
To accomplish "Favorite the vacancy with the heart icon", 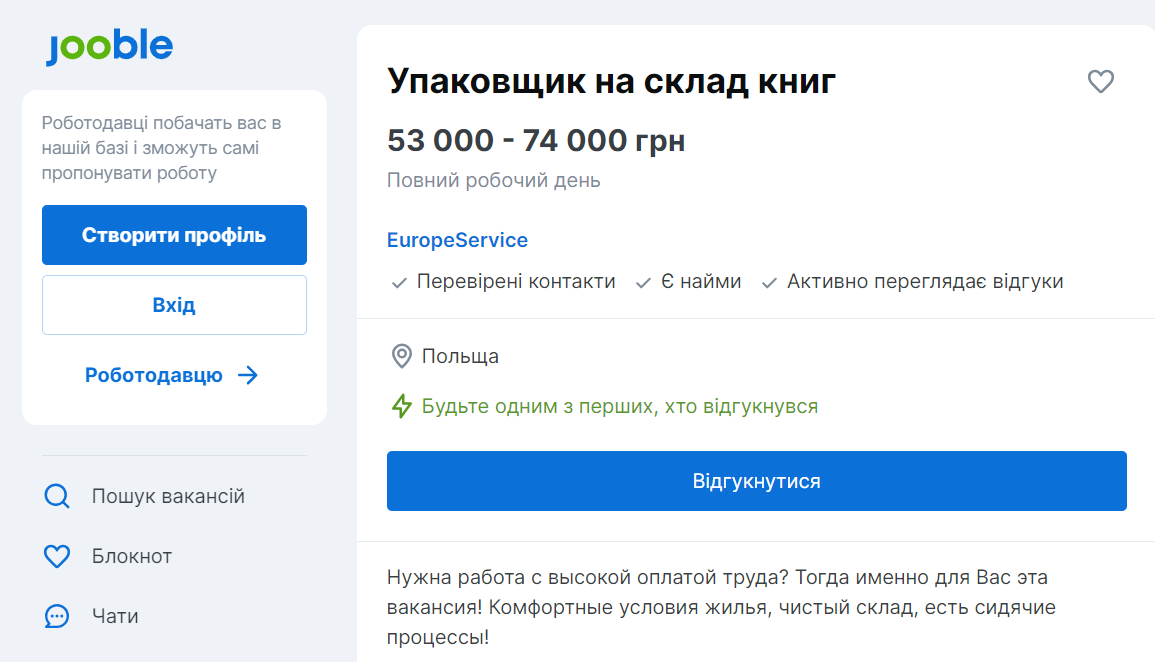I will (1101, 83).
